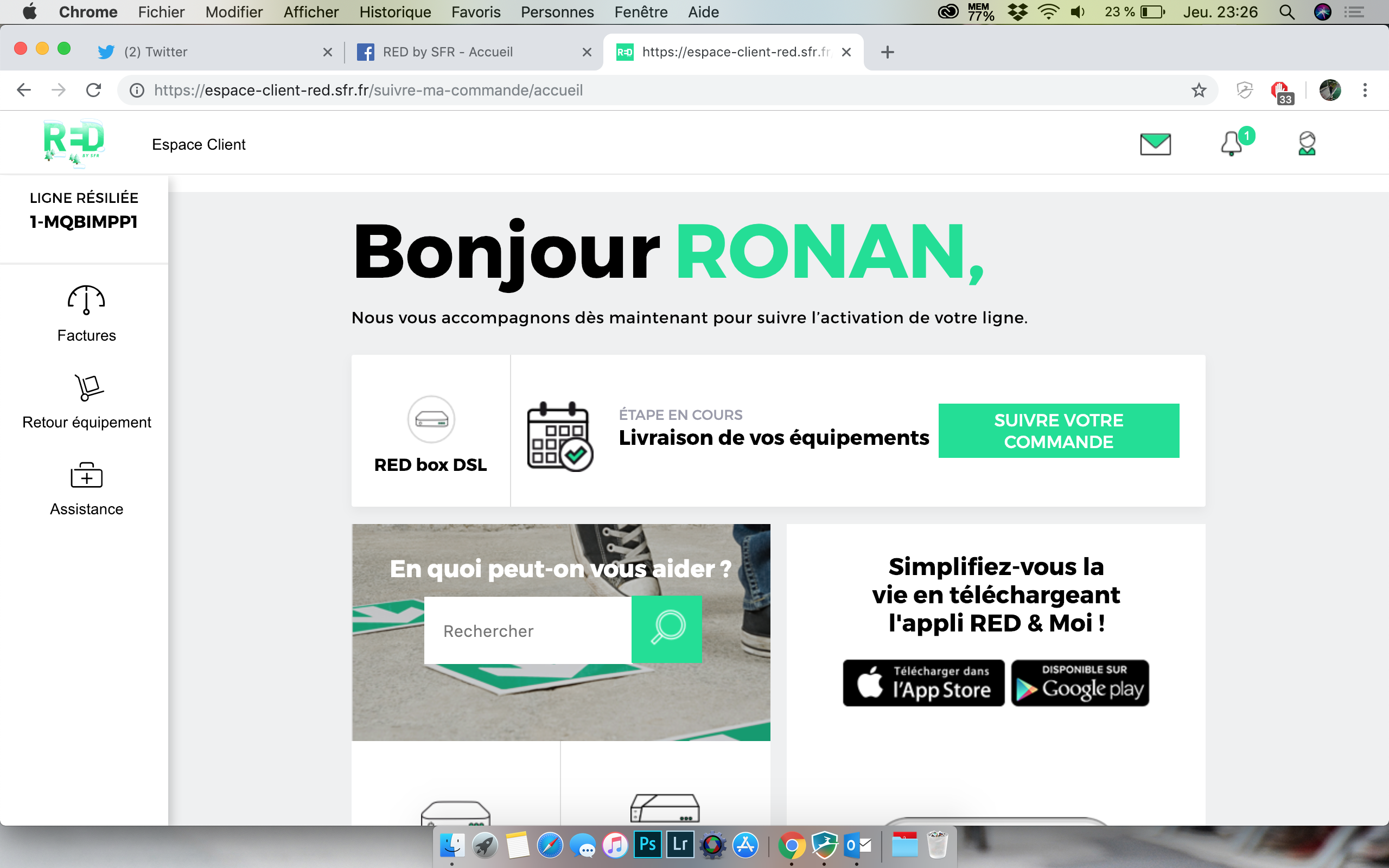Open the user profile icon
The width and height of the screenshot is (1389, 868).
1307,144
